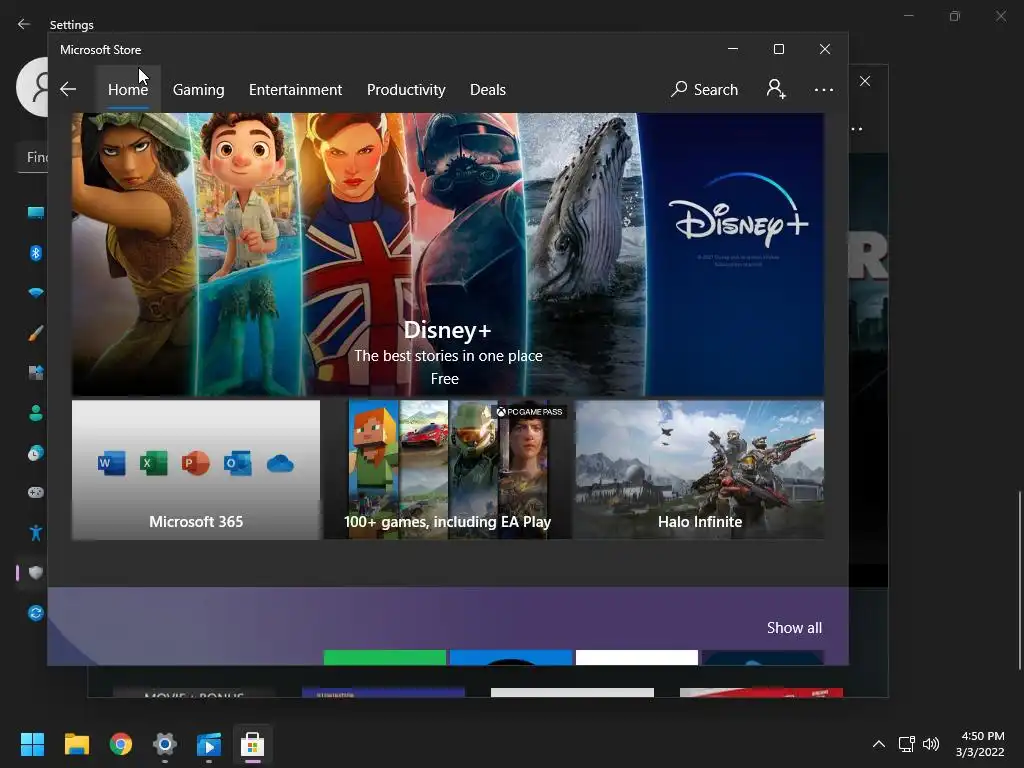Screen dimensions: 1024x768
Task: Show hidden system tray icons
Action: click(879, 744)
